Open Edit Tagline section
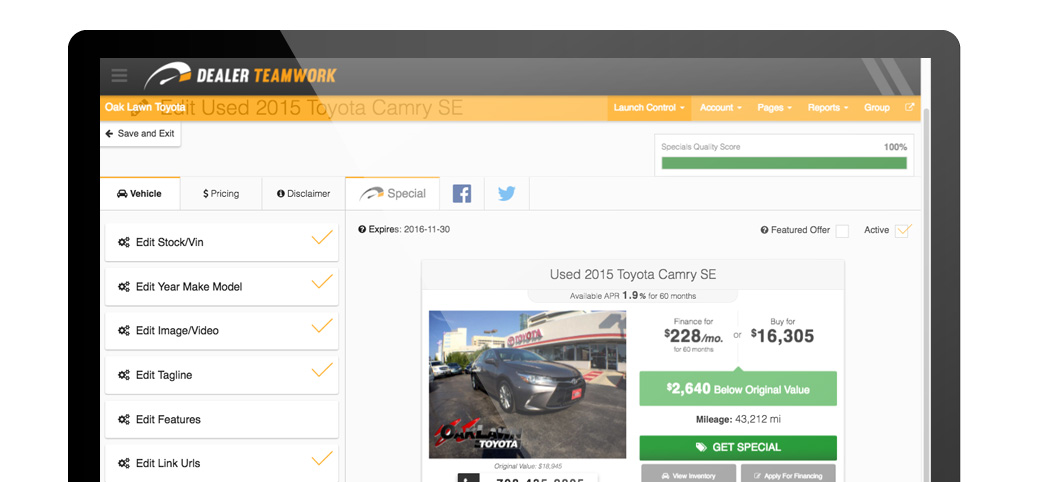1037x482 pixels. click(222, 375)
